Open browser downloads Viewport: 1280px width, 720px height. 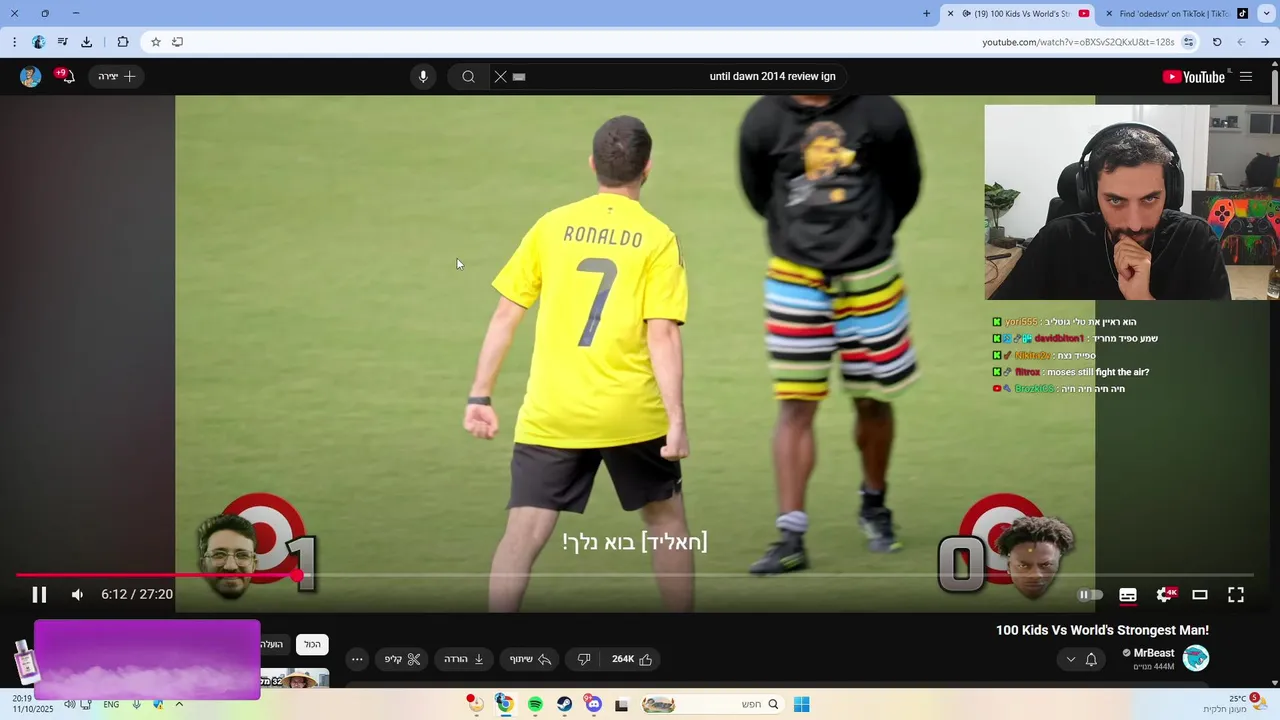point(87,42)
